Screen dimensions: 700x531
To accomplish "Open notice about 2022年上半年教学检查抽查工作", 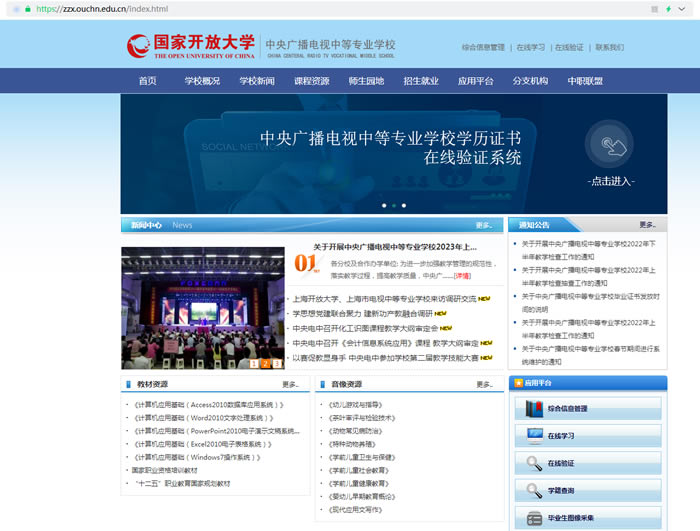I will (588, 276).
